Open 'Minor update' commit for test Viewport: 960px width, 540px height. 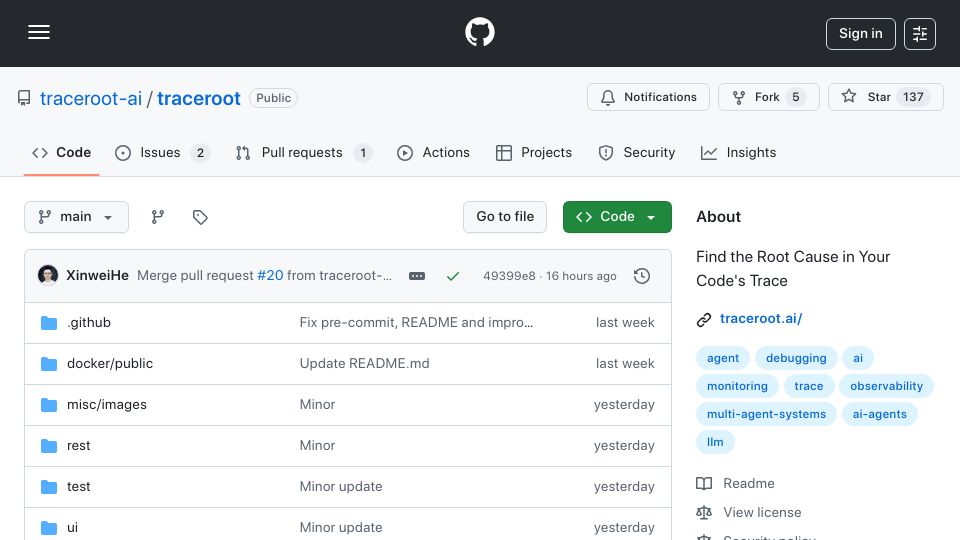[341, 487]
